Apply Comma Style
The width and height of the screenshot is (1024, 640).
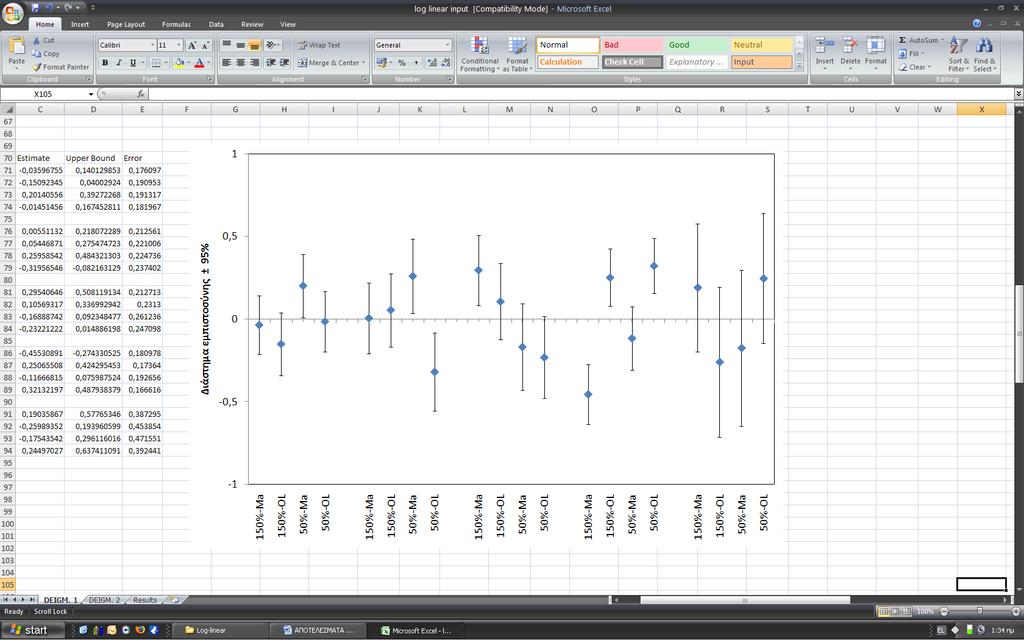click(x=416, y=63)
